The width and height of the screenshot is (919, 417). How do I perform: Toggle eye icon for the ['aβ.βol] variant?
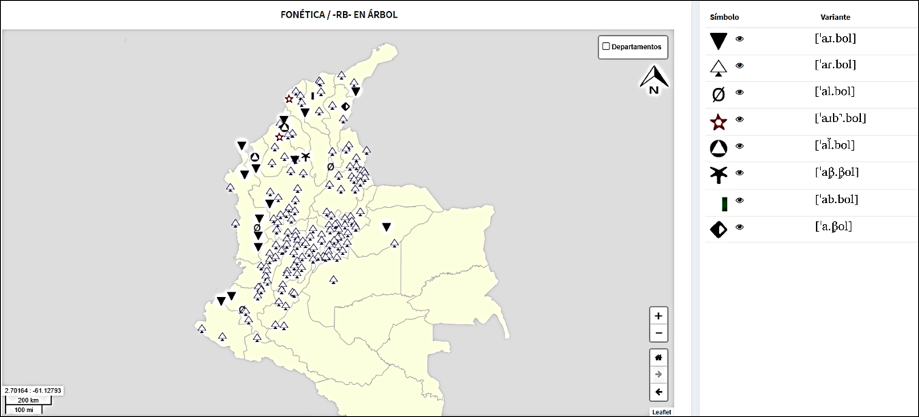coord(740,174)
